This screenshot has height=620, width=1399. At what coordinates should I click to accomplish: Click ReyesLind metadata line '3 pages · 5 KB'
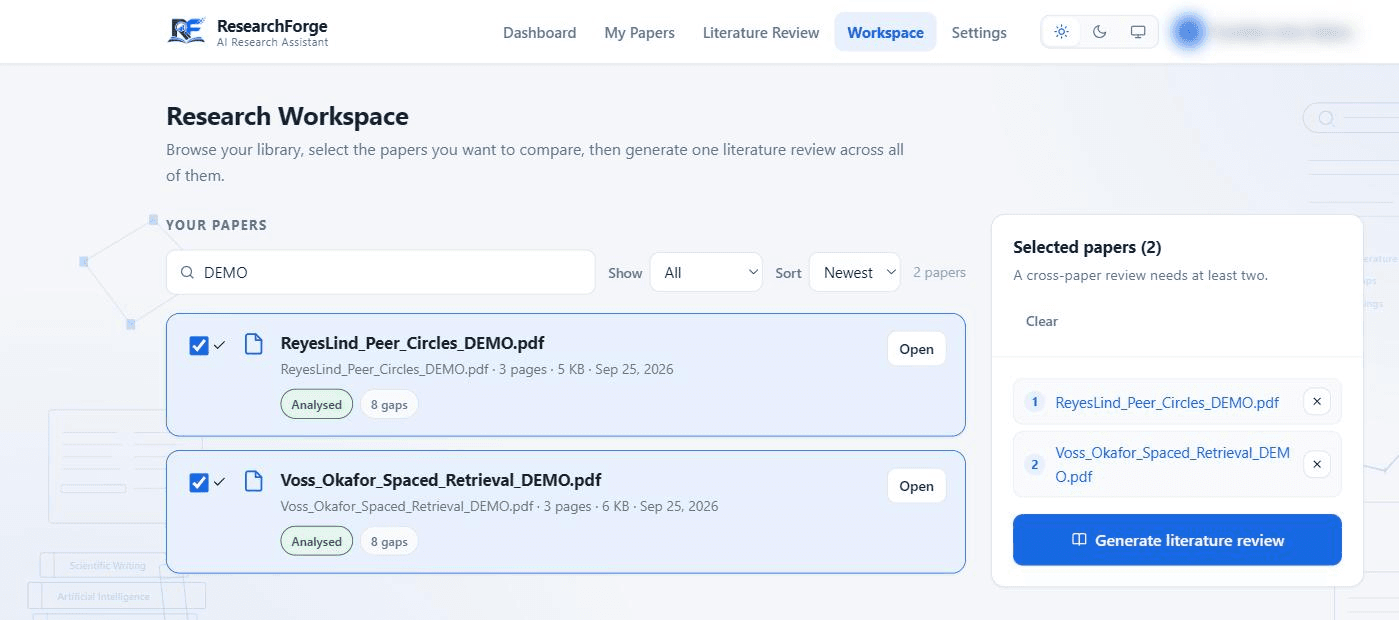click(x=540, y=369)
